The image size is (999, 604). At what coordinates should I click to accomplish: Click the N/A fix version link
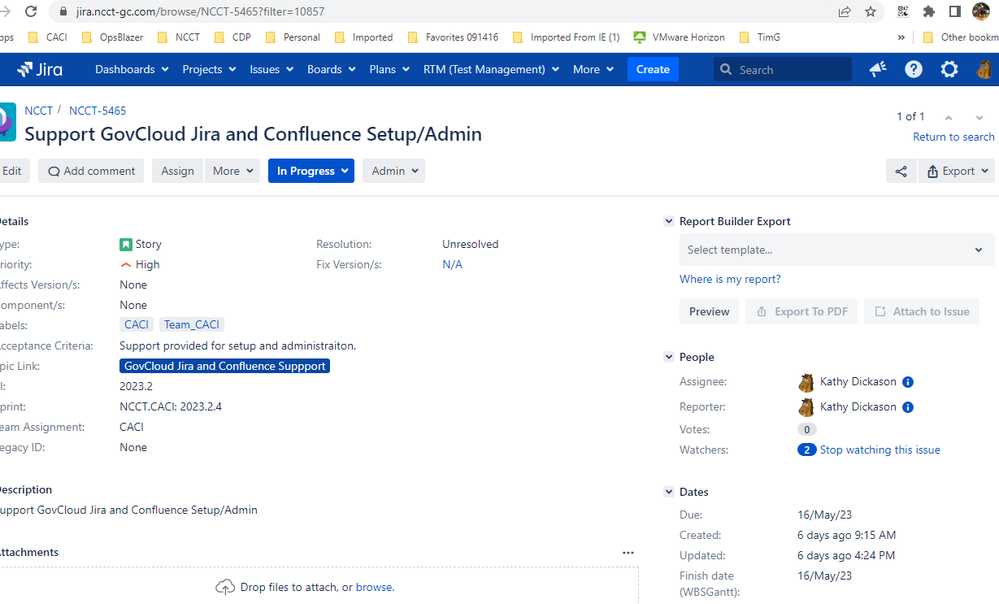click(x=452, y=264)
